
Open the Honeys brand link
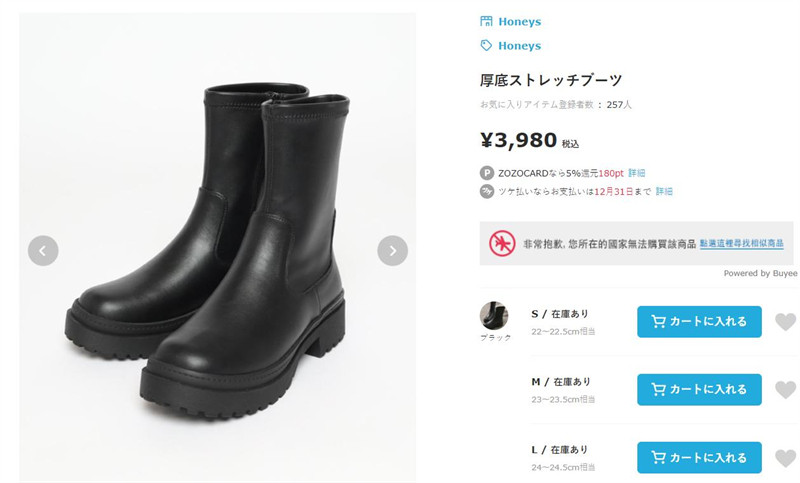point(519,46)
